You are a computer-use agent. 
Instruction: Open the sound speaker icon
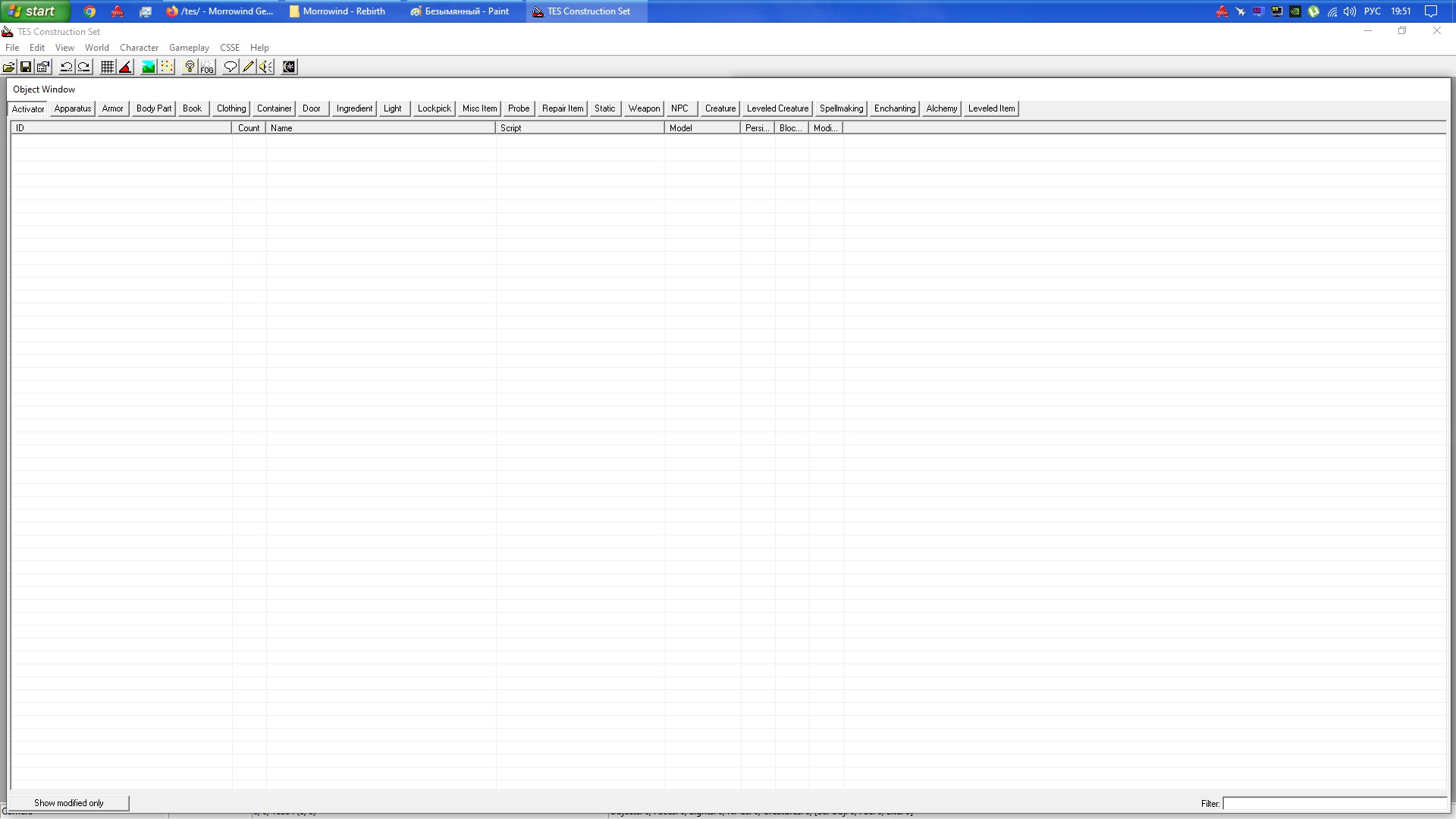[265, 67]
